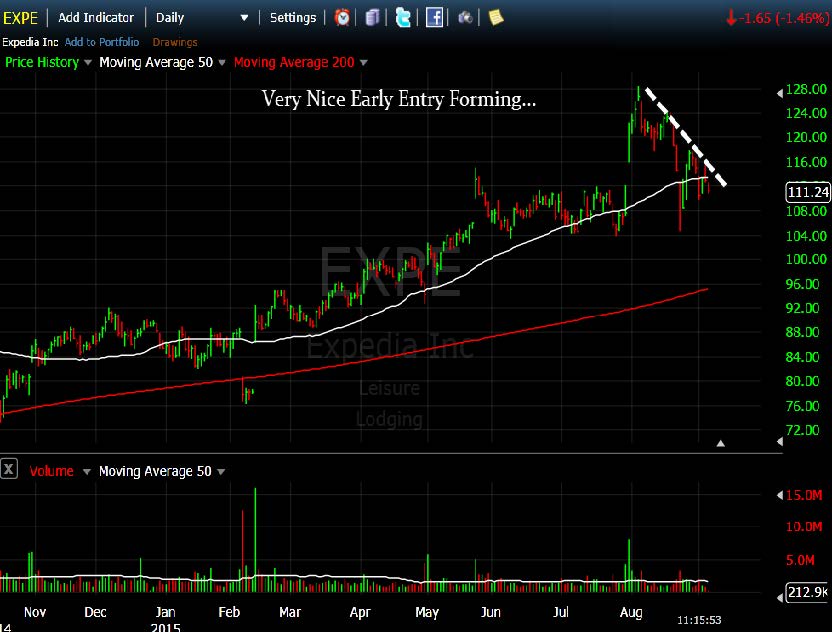Click the 84.00 price axis label

pyautogui.click(x=802, y=357)
